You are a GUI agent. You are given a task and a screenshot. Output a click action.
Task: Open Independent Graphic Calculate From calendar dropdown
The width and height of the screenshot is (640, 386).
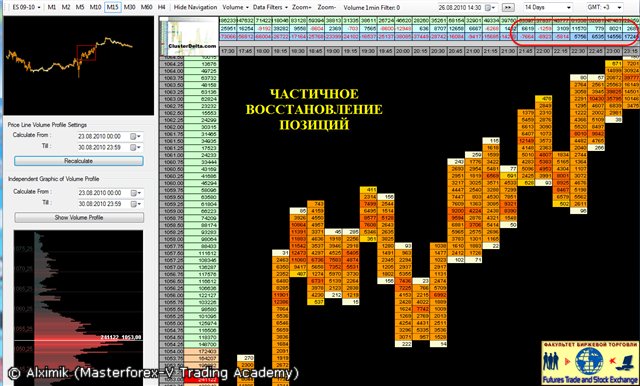tap(136, 193)
